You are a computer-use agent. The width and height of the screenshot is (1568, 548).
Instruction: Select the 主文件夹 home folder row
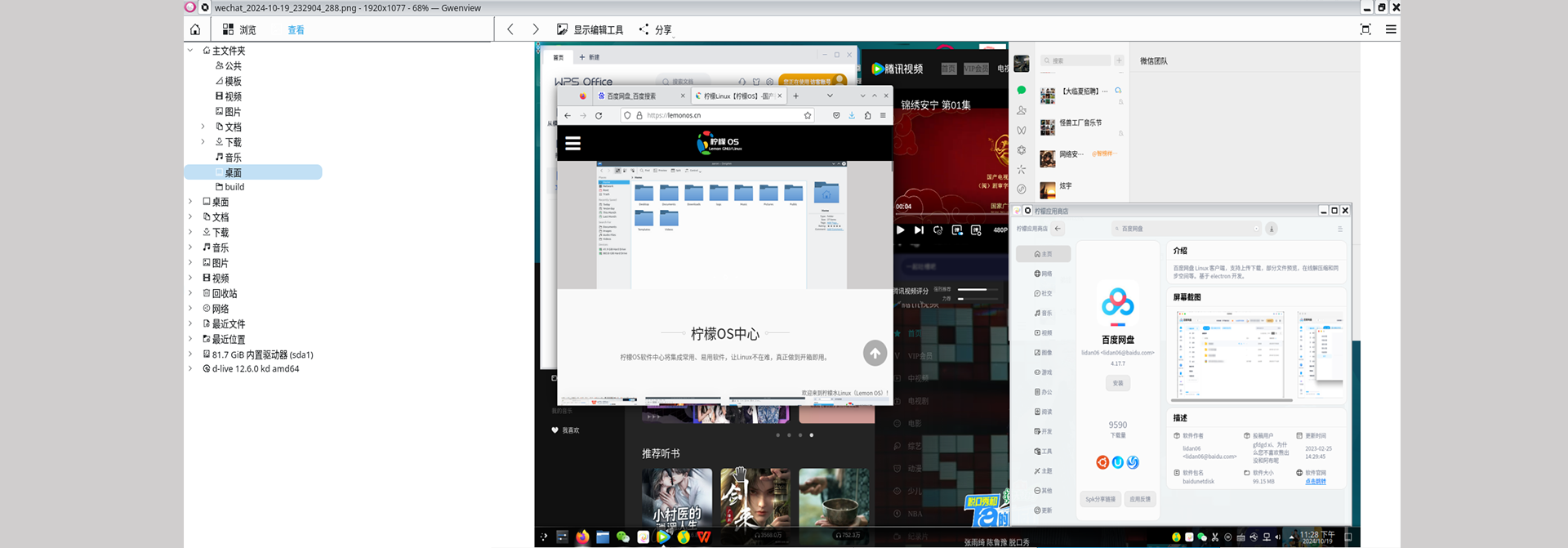pos(224,51)
